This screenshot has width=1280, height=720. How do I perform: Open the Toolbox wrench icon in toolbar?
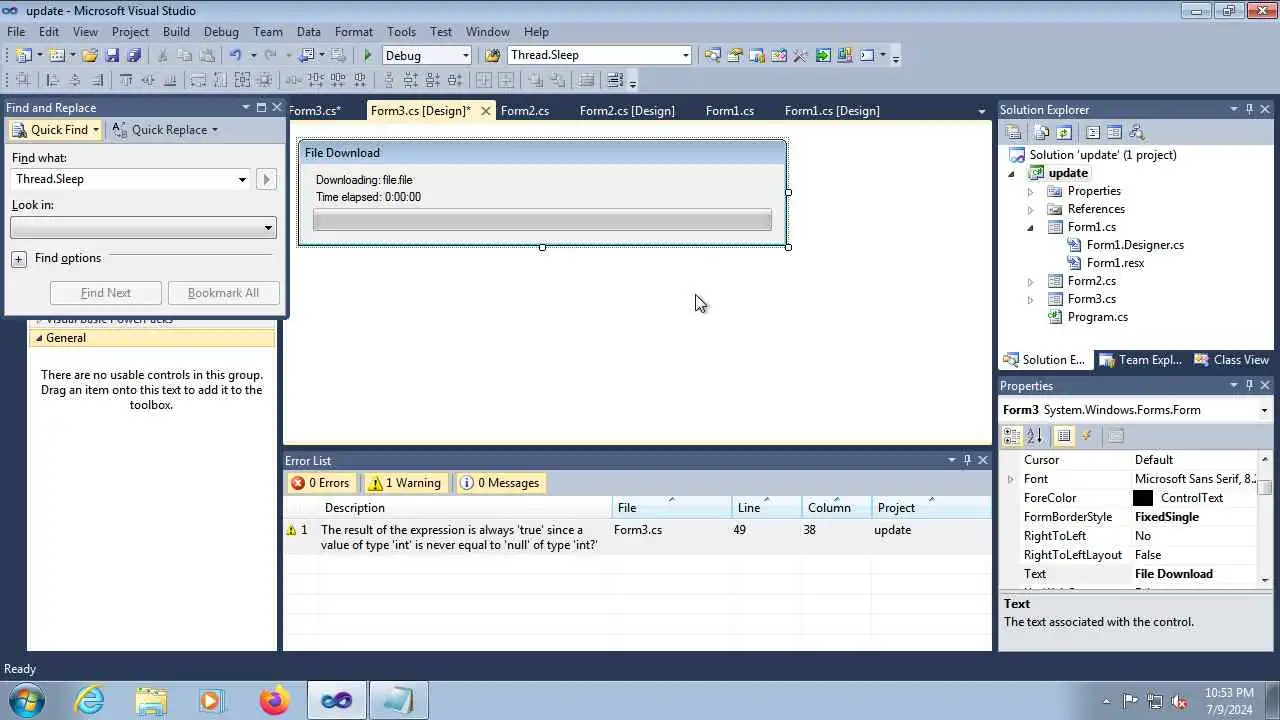tap(800, 56)
